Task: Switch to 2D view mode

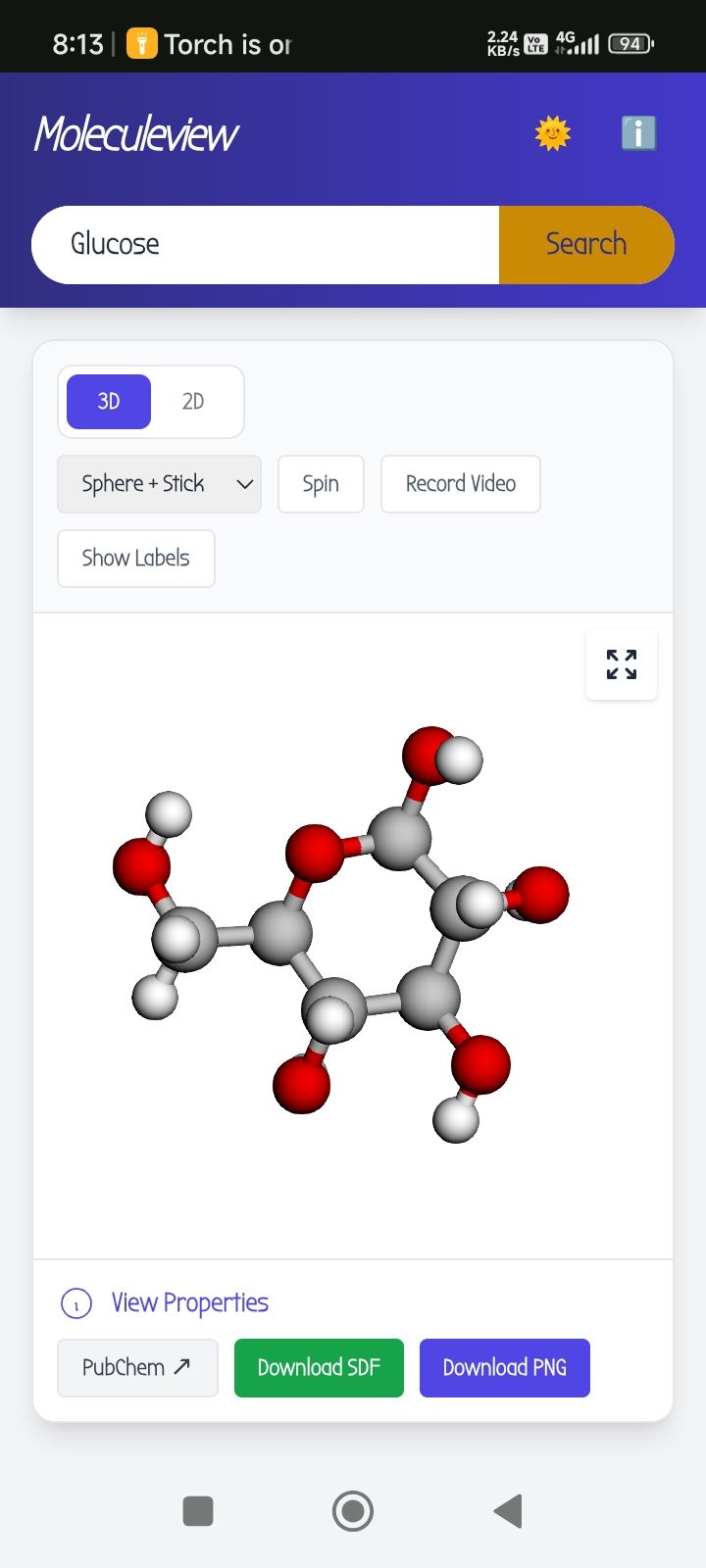Action: coord(193,402)
